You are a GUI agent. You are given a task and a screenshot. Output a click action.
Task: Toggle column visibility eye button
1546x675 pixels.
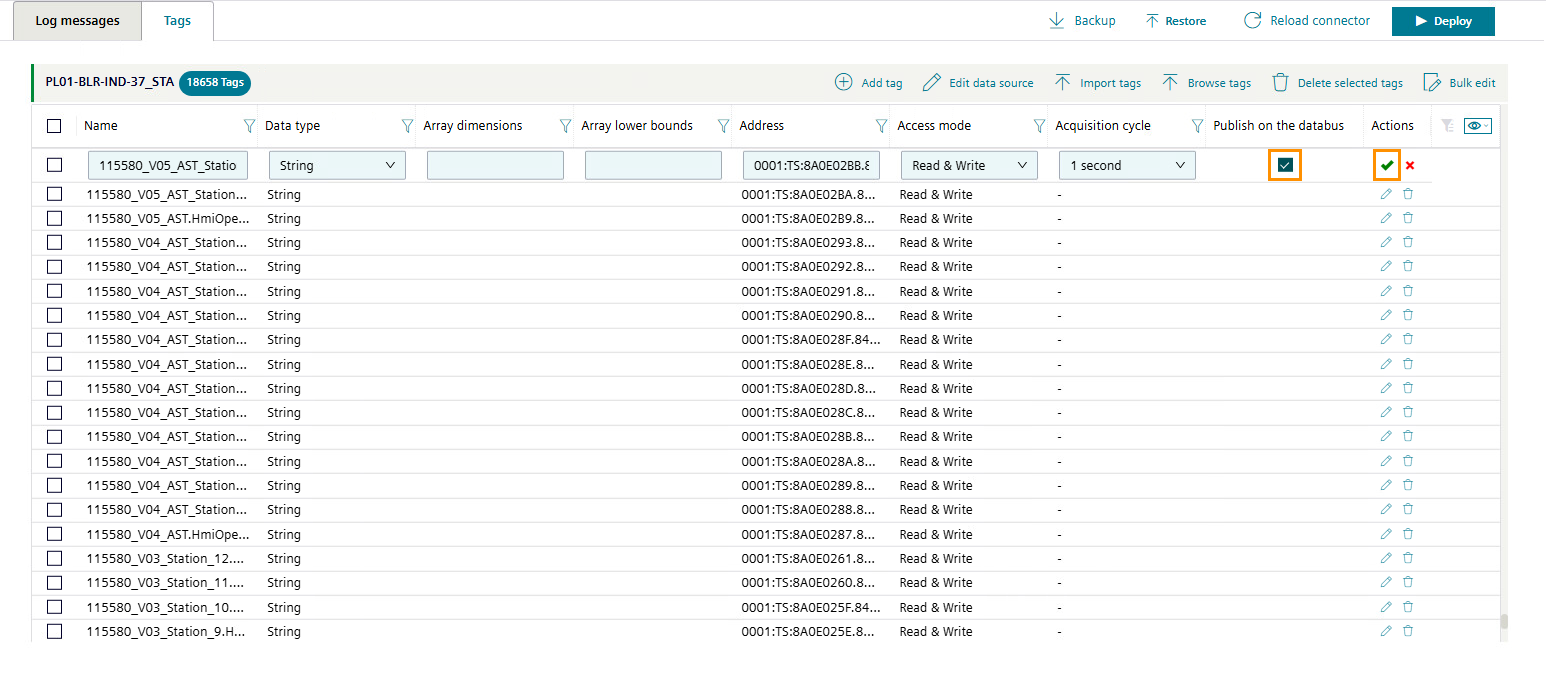pyautogui.click(x=1477, y=126)
